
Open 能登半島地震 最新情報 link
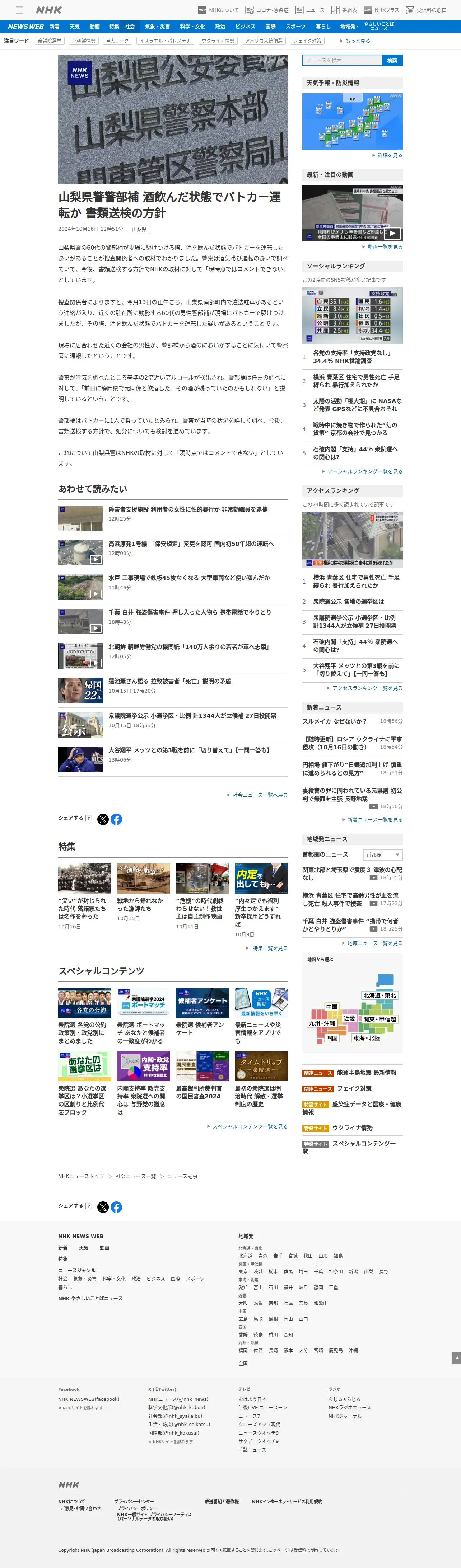click(367, 1073)
